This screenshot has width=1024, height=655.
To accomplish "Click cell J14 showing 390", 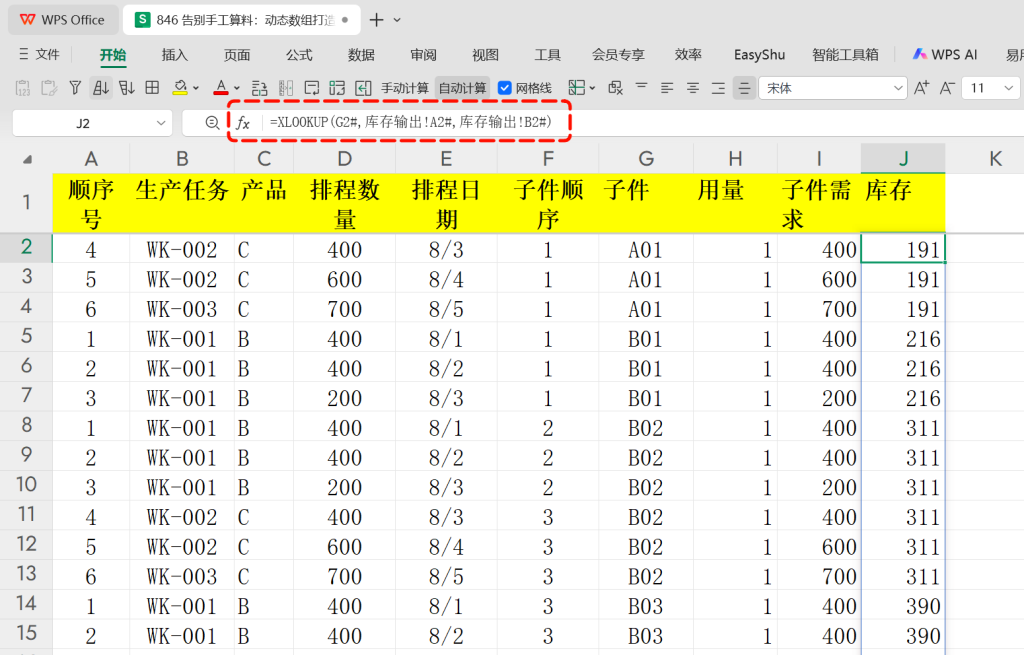I will pyautogui.click(x=903, y=605).
